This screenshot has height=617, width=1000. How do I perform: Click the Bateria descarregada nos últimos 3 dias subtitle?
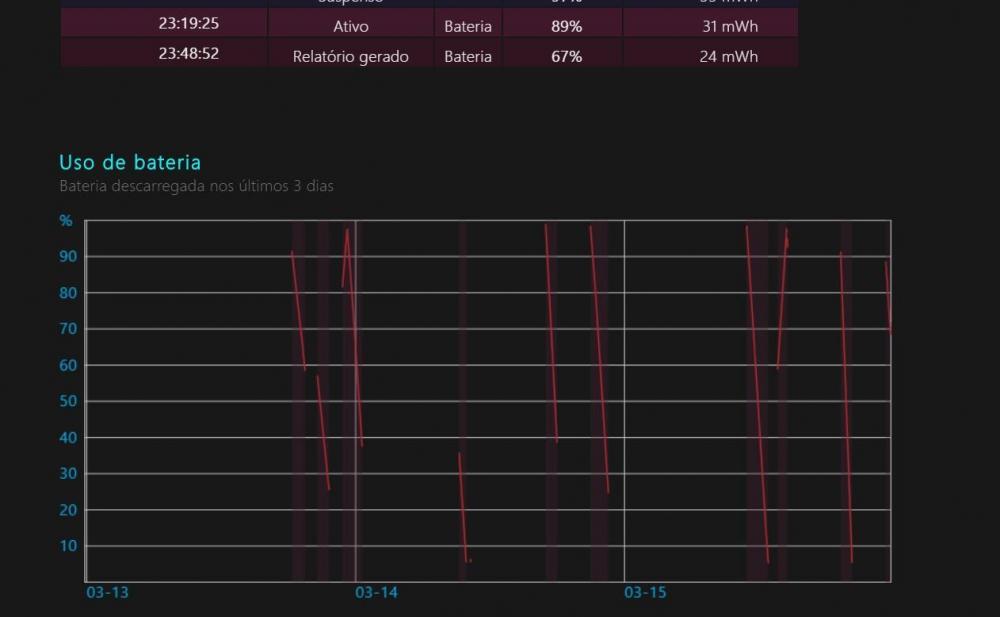[x=196, y=186]
